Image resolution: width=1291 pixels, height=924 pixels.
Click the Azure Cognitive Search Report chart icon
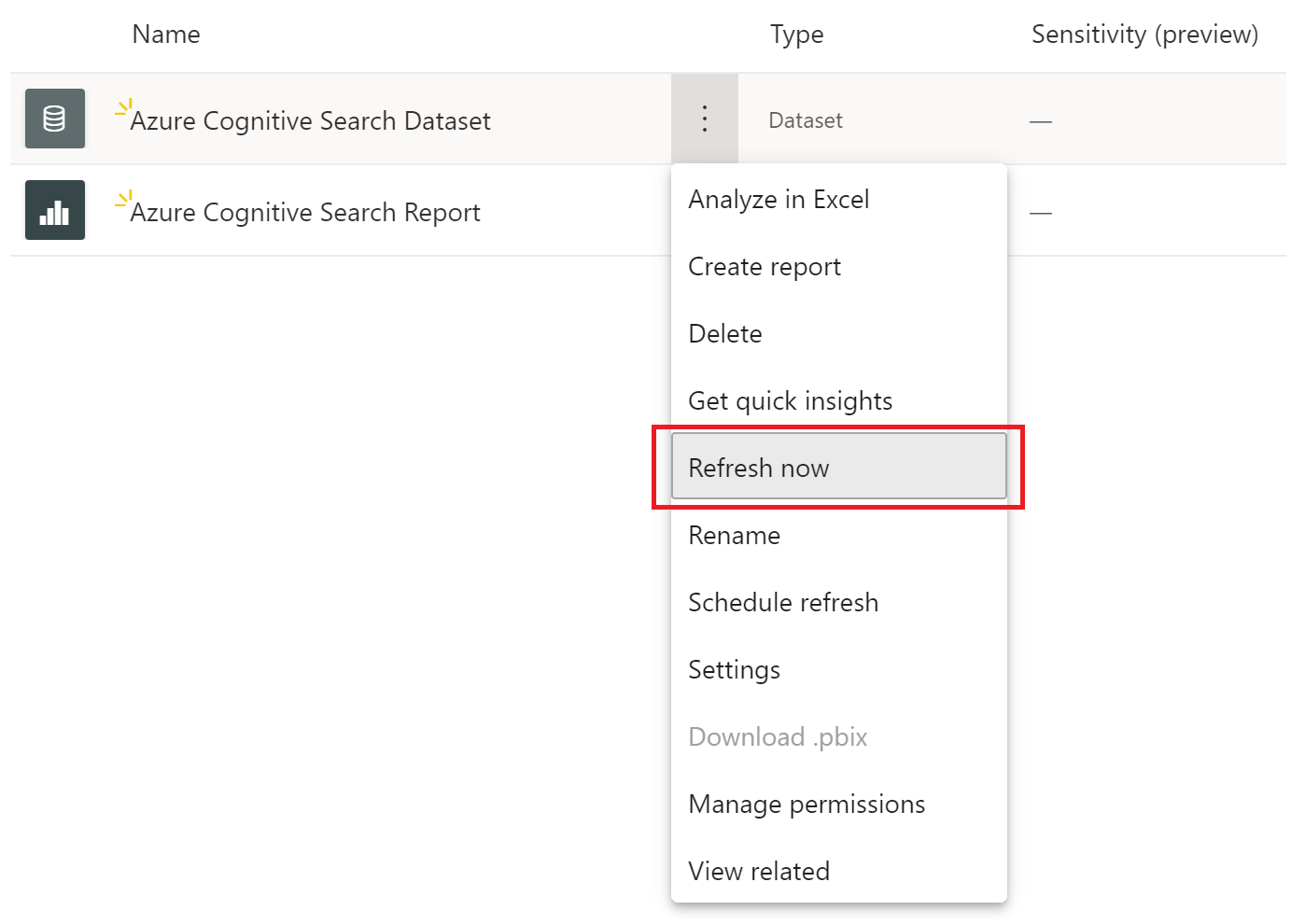coord(55,210)
